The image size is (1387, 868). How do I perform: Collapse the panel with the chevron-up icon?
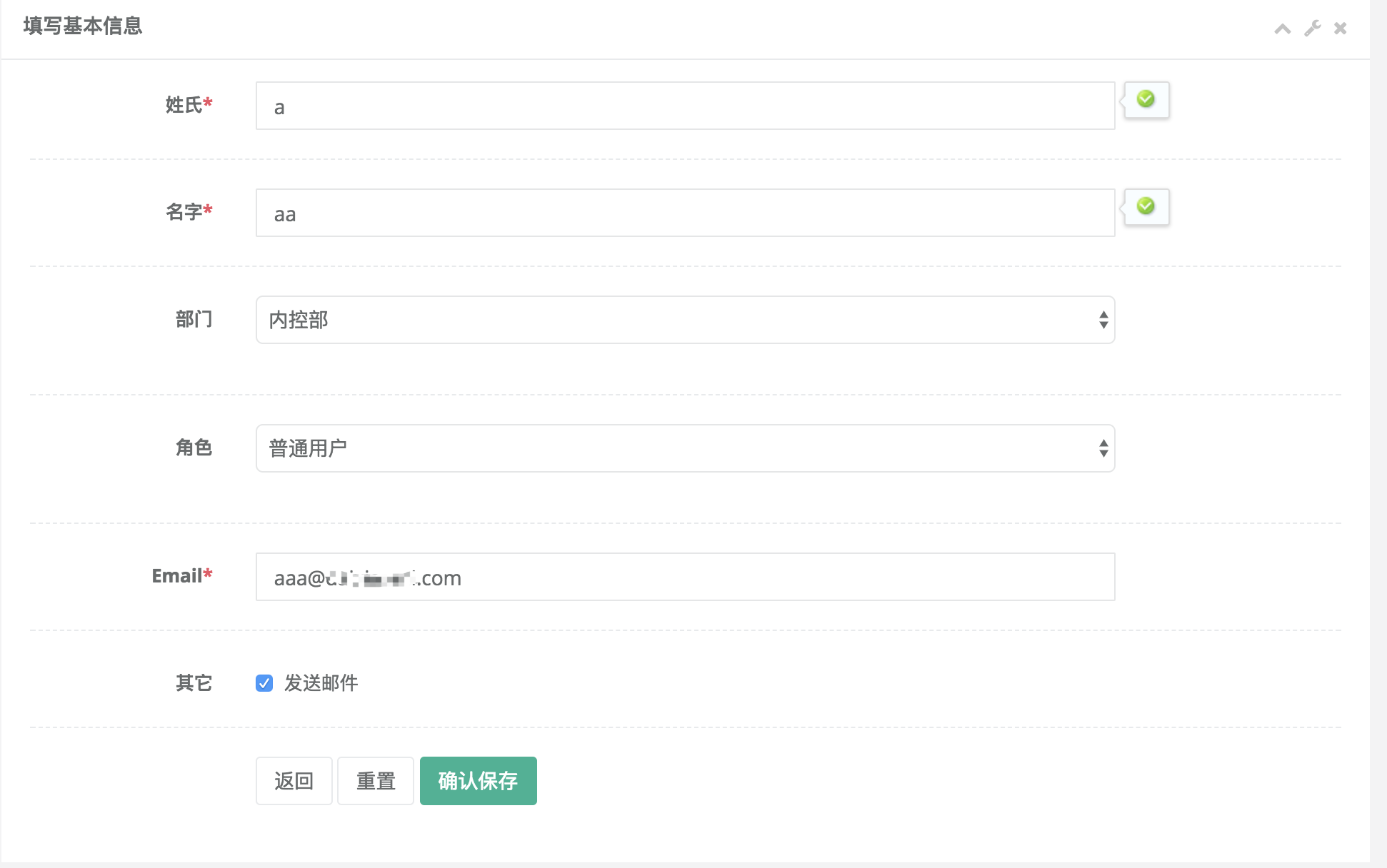click(x=1283, y=29)
